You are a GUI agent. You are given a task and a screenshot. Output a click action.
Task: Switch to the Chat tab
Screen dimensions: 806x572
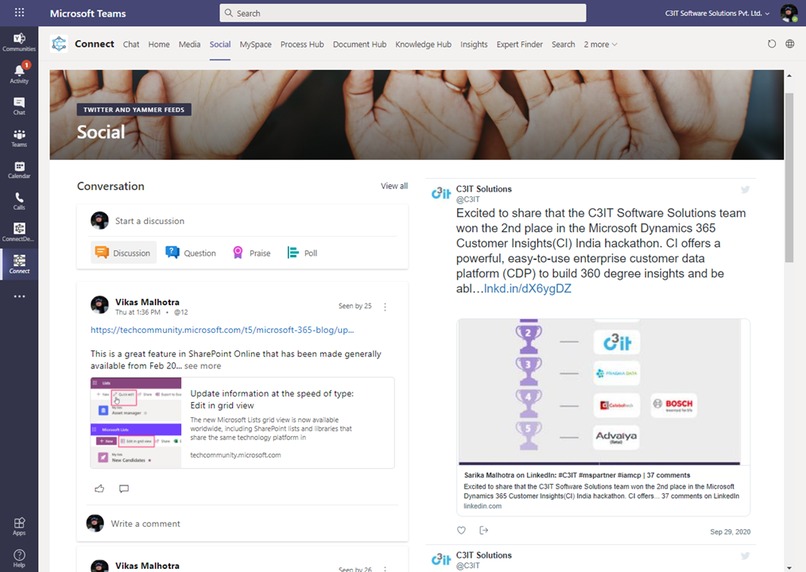[x=131, y=44]
